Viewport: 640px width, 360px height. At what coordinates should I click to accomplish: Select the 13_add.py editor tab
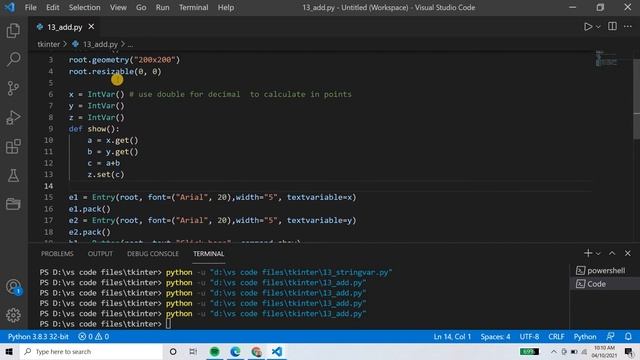pos(64,27)
